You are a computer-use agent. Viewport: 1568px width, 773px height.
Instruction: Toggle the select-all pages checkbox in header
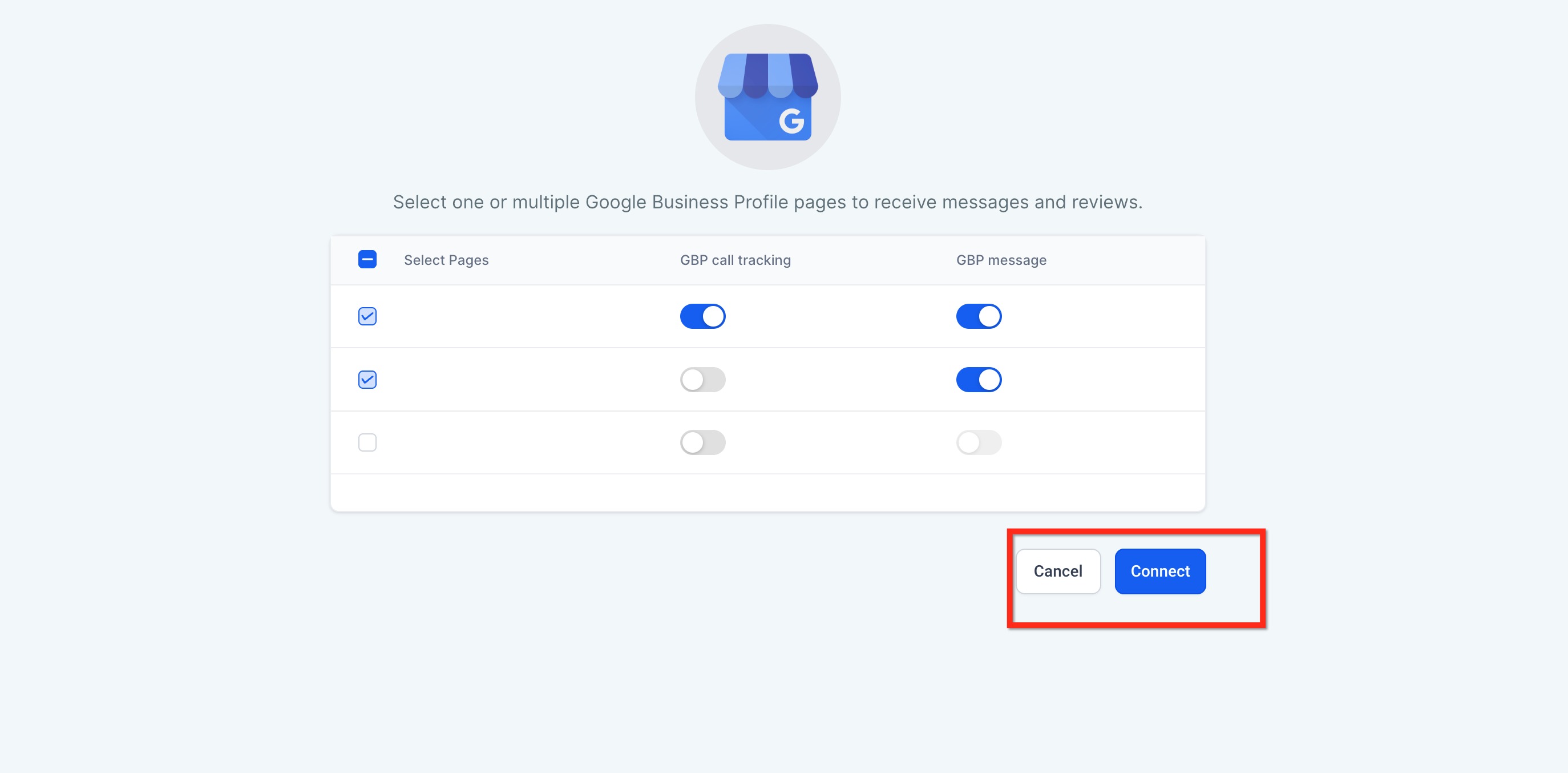coord(367,260)
